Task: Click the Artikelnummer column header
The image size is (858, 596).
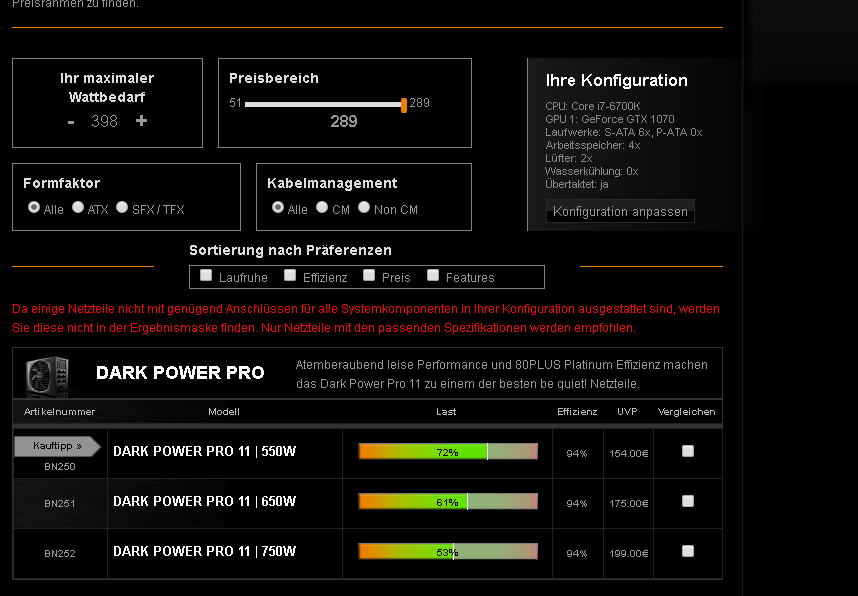Action: click(x=59, y=412)
